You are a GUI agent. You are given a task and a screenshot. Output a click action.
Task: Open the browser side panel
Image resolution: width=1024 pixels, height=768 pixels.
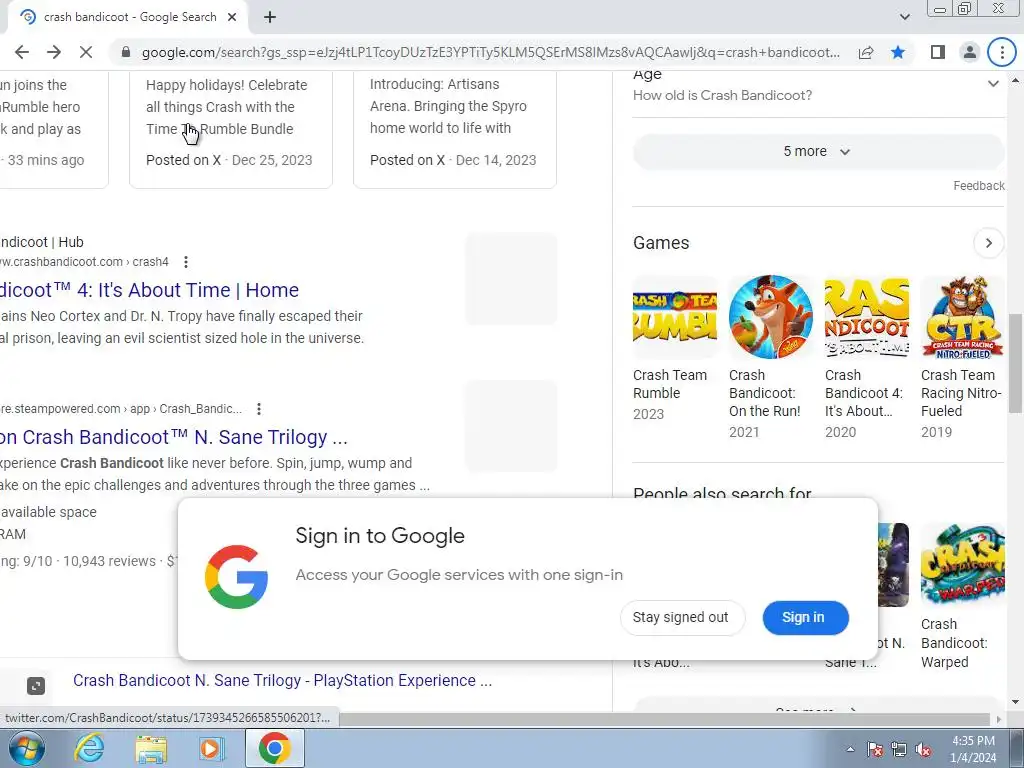(938, 52)
